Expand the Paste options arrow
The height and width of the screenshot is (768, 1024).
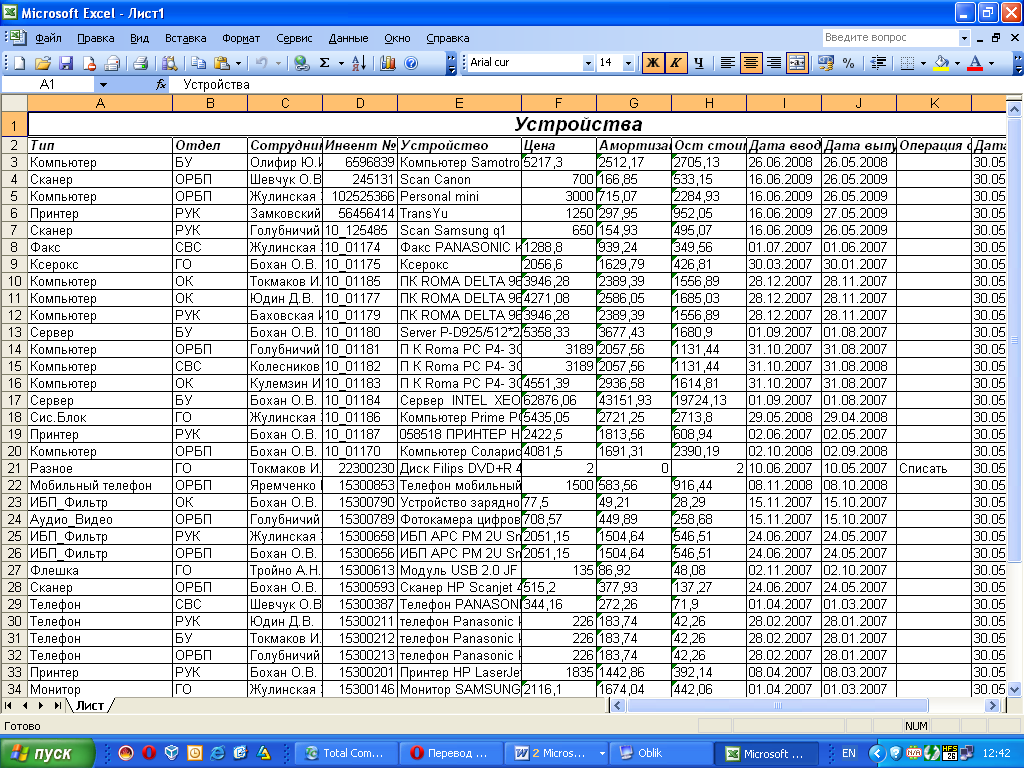[238, 63]
